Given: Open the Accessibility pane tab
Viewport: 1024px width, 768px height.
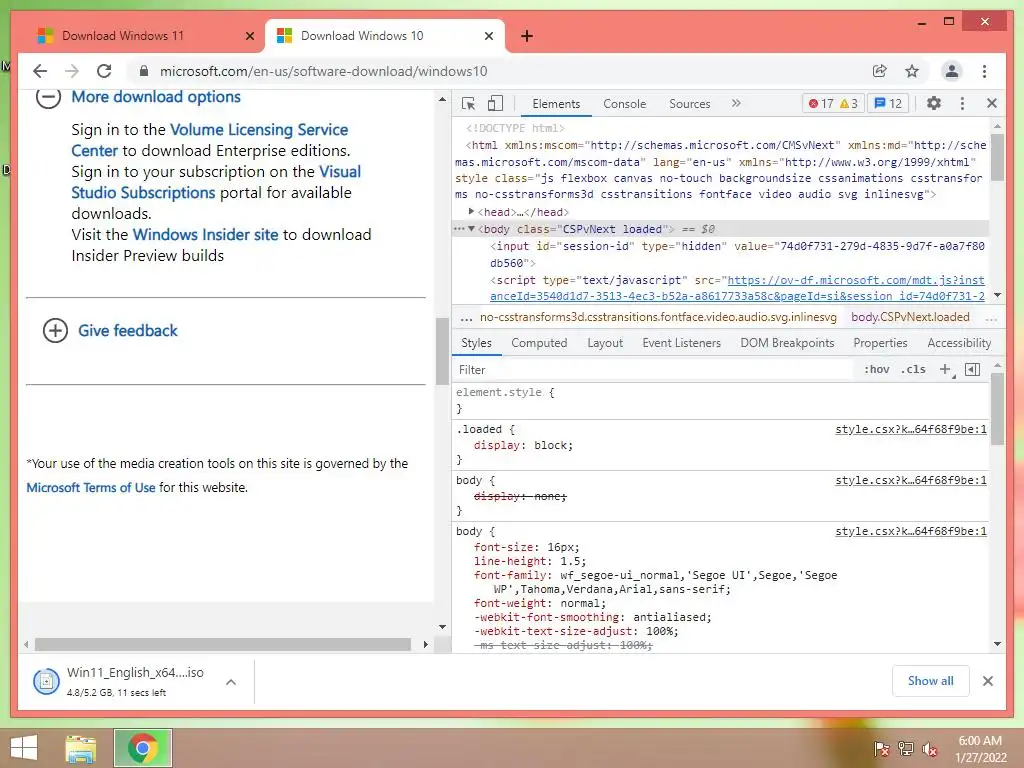Looking at the screenshot, I should tap(959, 343).
